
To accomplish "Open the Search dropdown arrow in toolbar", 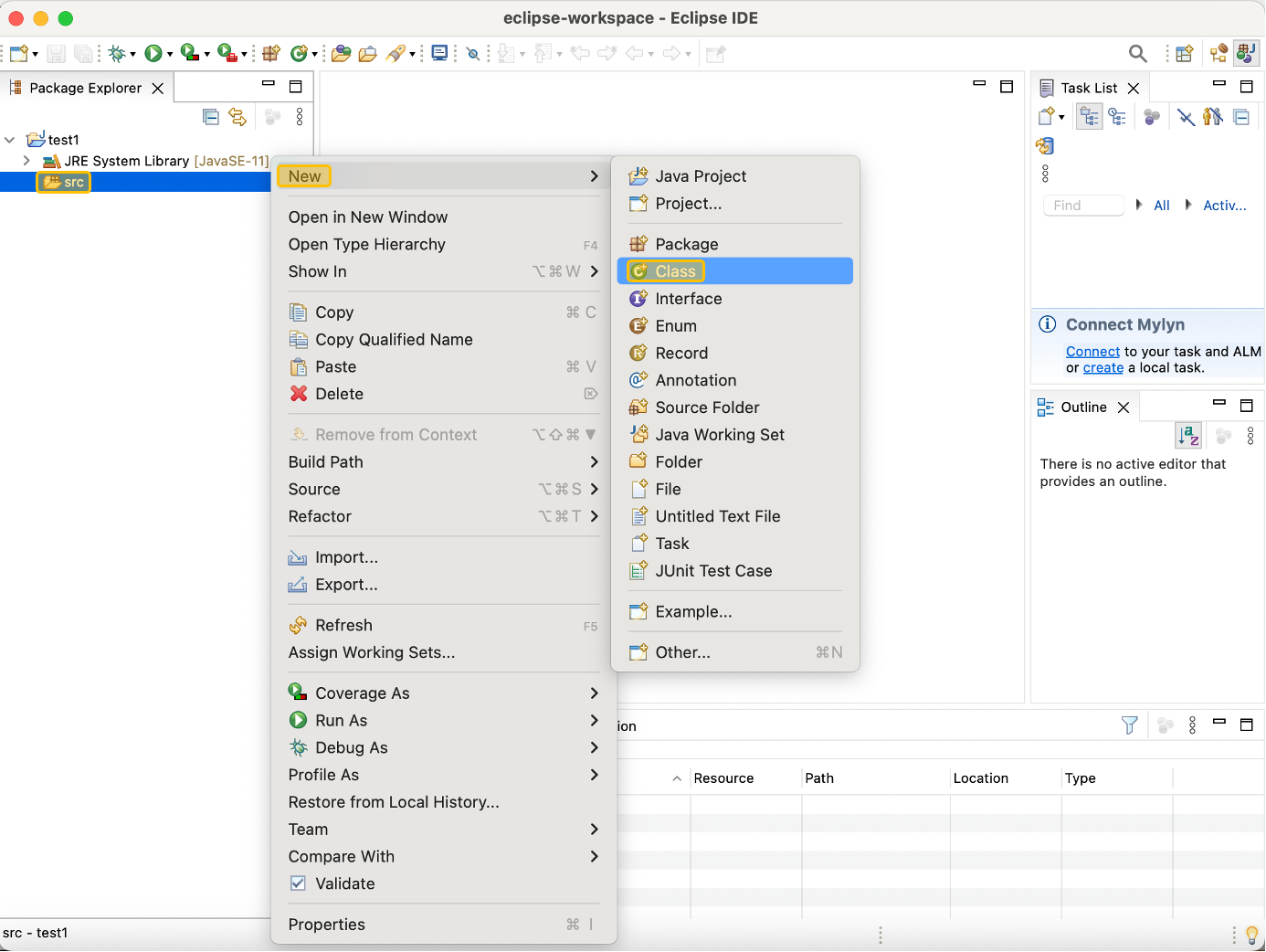I will point(412,55).
